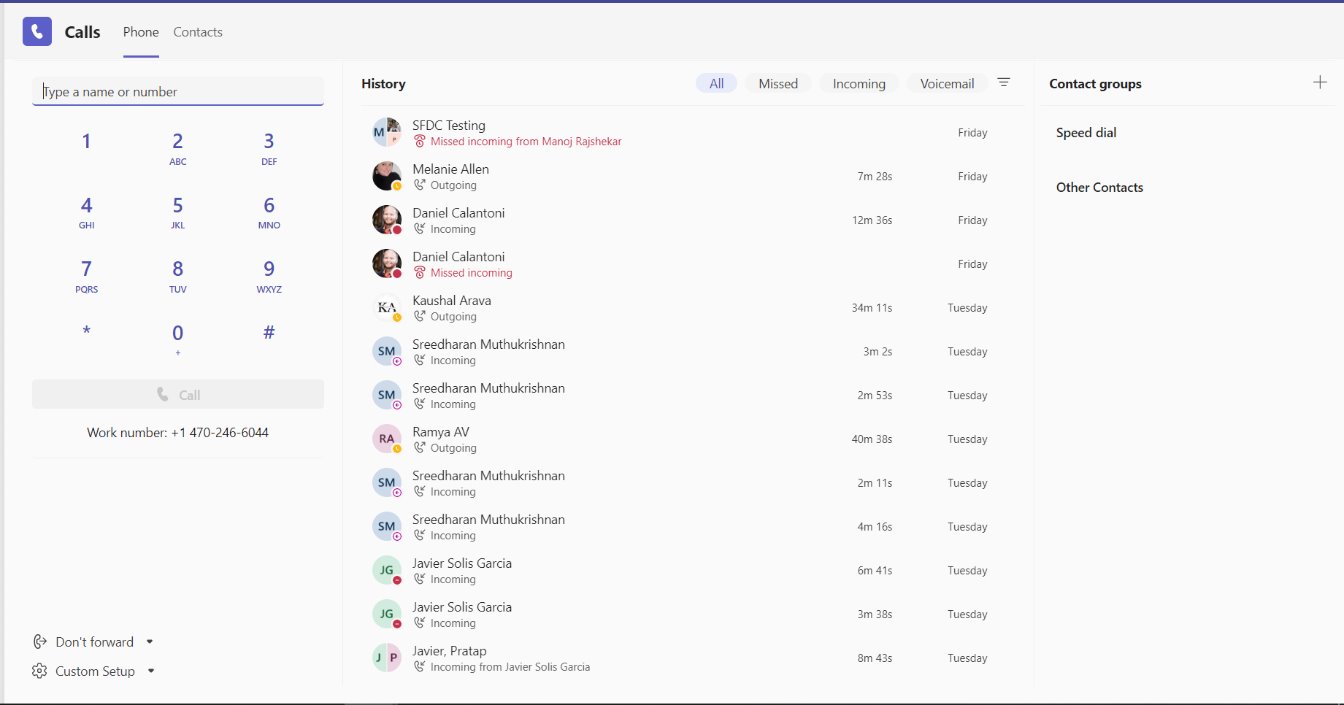Open the history filter icon next to Voicemail
Image resolution: width=1344 pixels, height=705 pixels.
click(x=1004, y=83)
